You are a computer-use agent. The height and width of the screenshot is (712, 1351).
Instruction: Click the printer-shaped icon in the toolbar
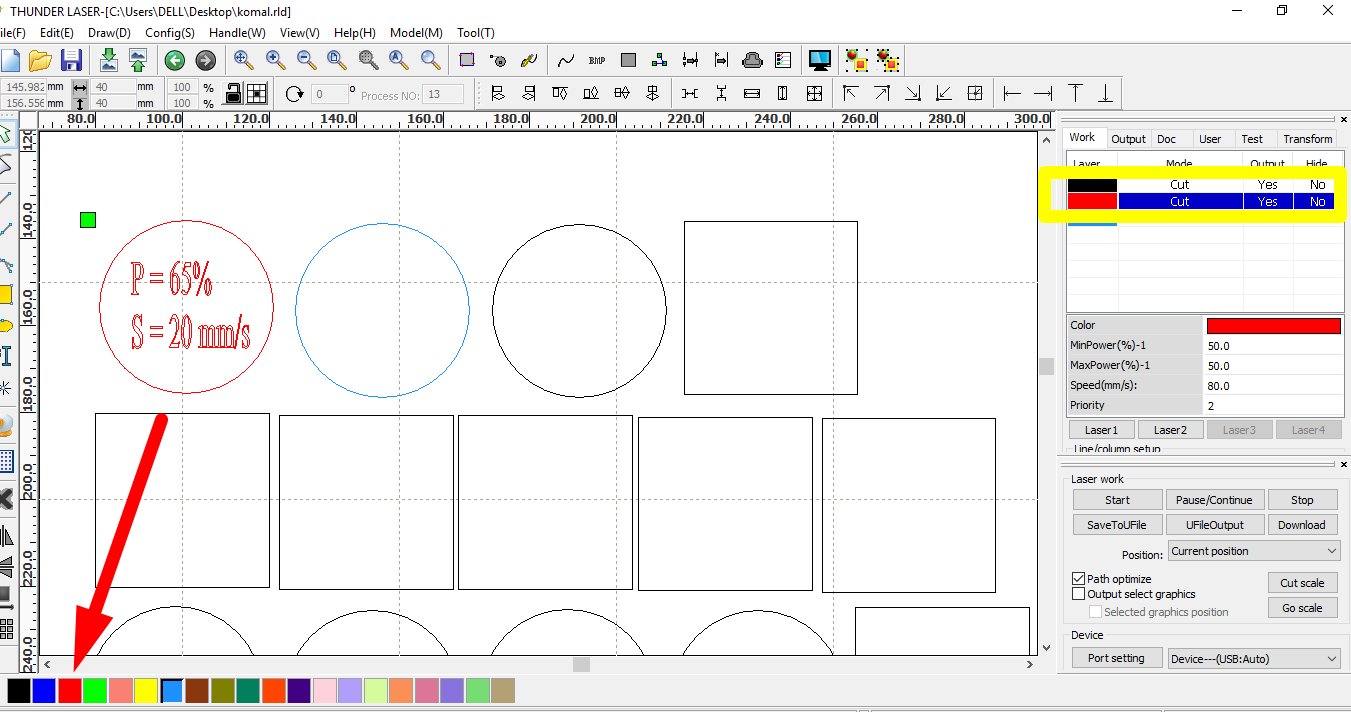click(753, 60)
